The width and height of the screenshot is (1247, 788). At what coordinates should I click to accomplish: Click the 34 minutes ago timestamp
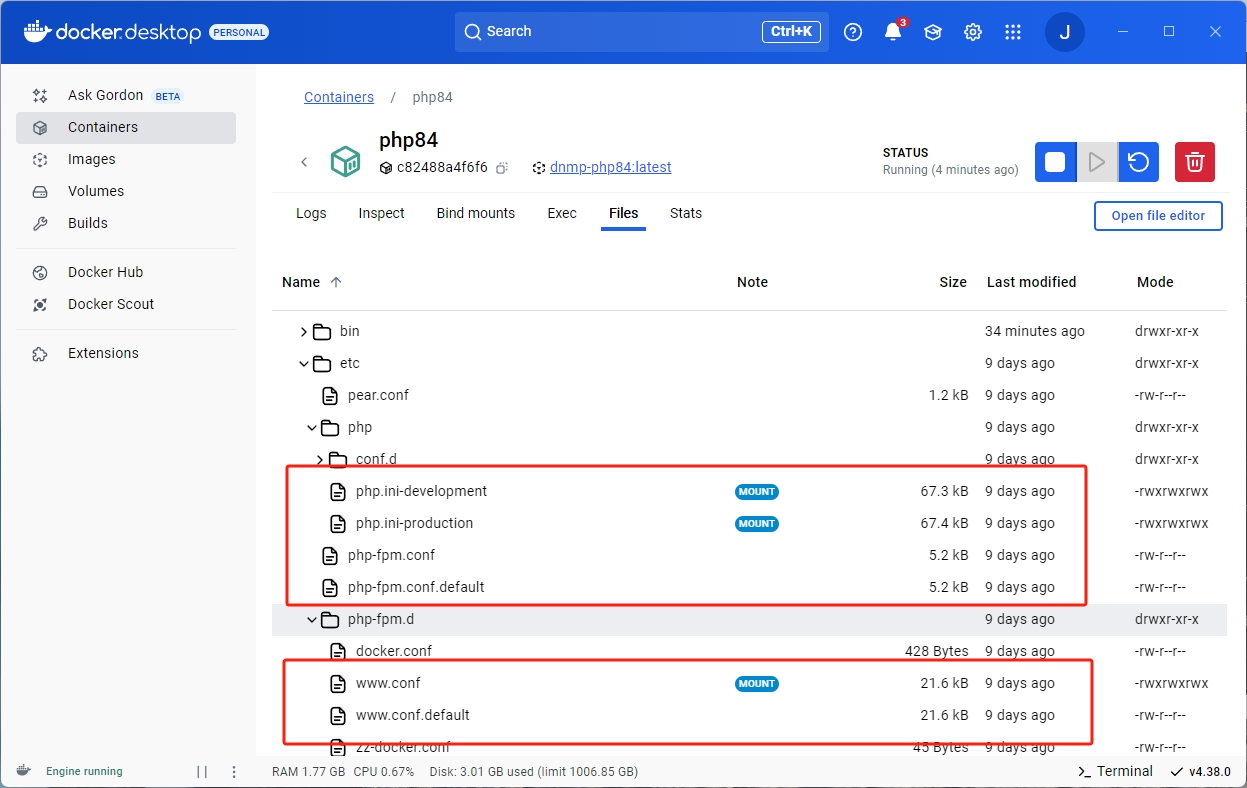coord(1034,332)
